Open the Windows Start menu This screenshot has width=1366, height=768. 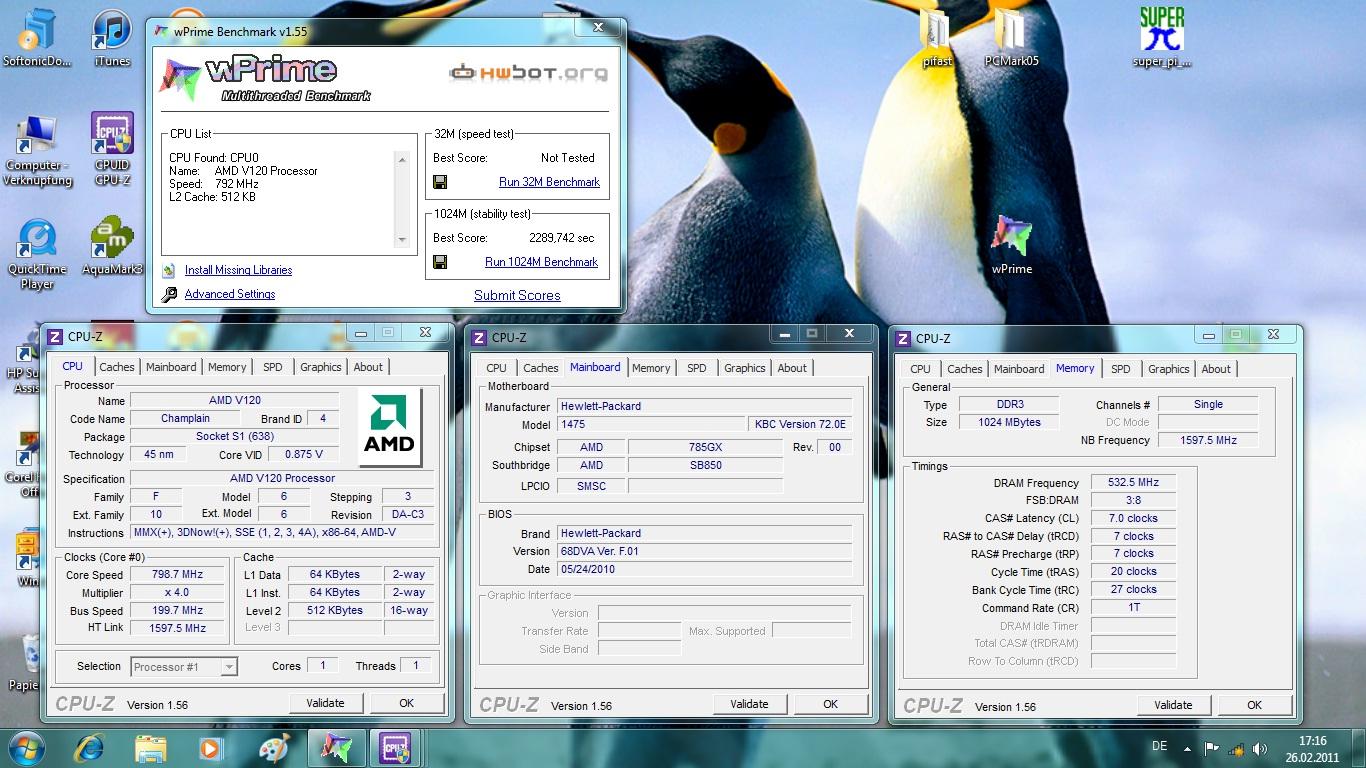click(x=26, y=748)
